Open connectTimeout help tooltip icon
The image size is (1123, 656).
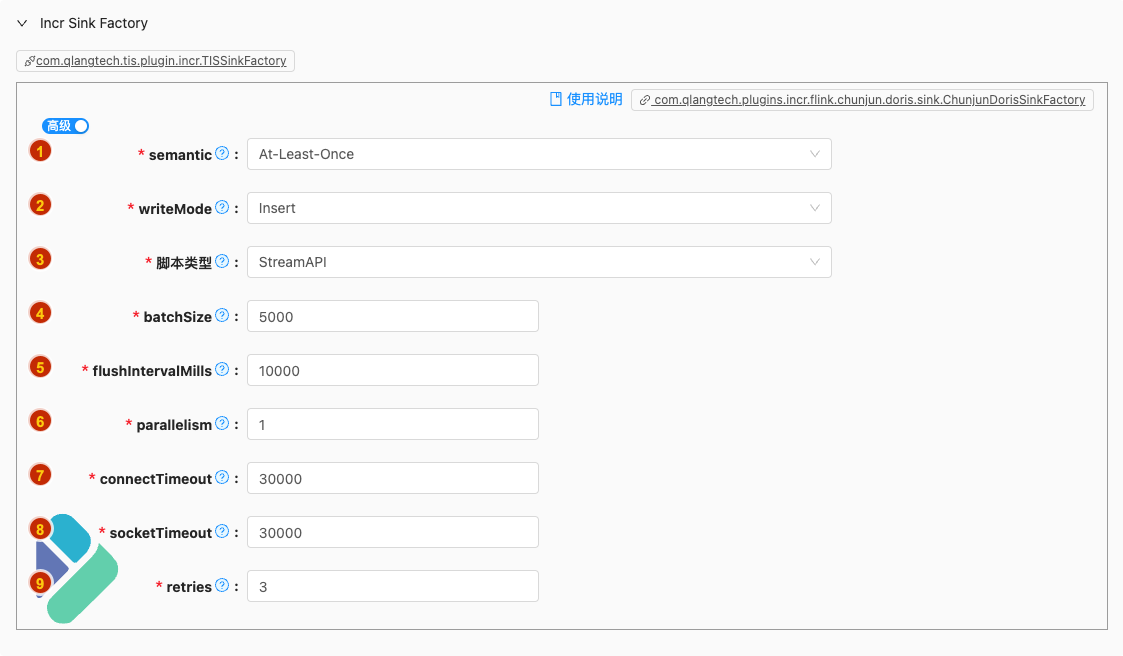coord(222,478)
